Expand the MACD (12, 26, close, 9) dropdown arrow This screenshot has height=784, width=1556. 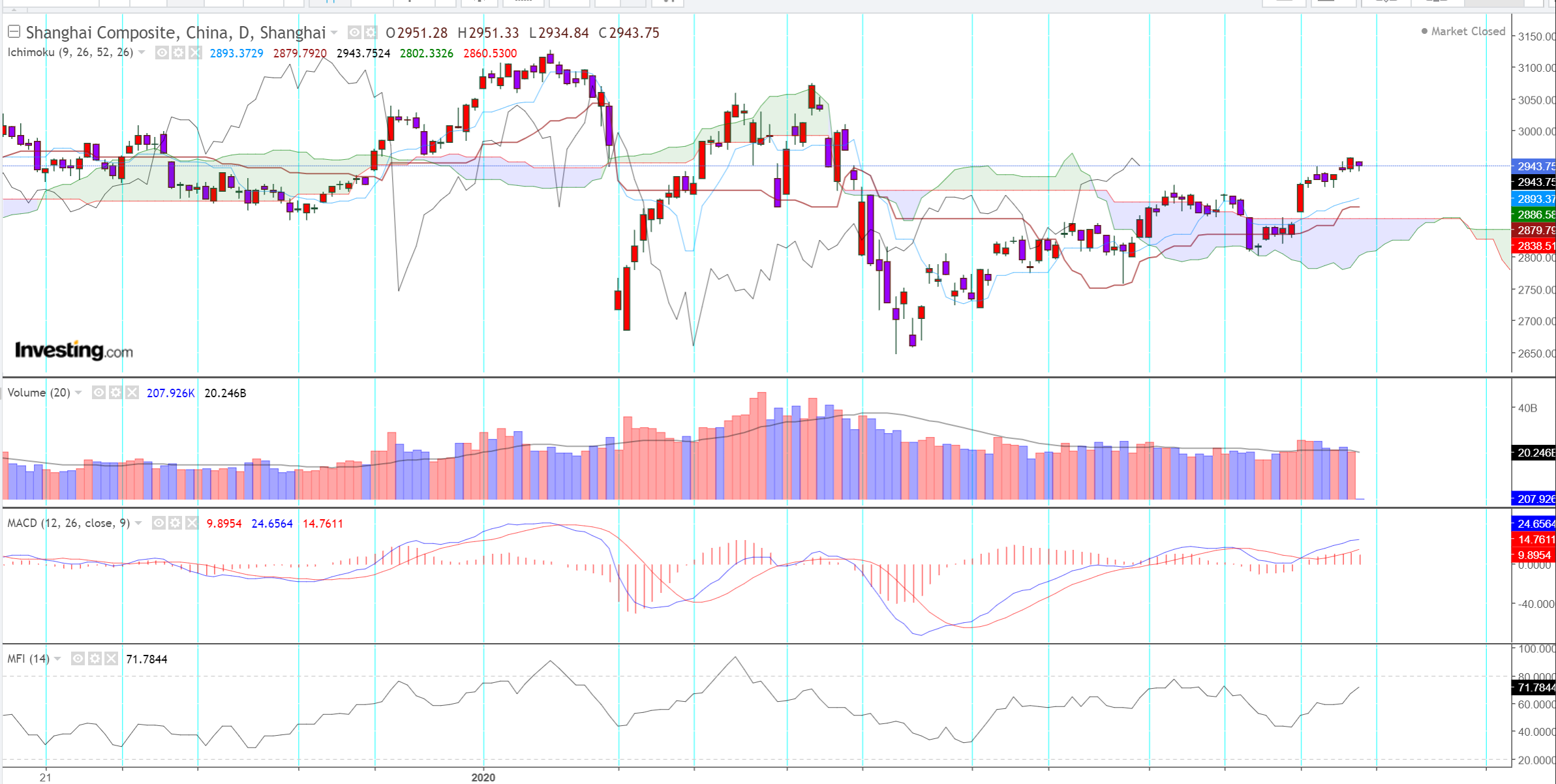pyautogui.click(x=138, y=523)
